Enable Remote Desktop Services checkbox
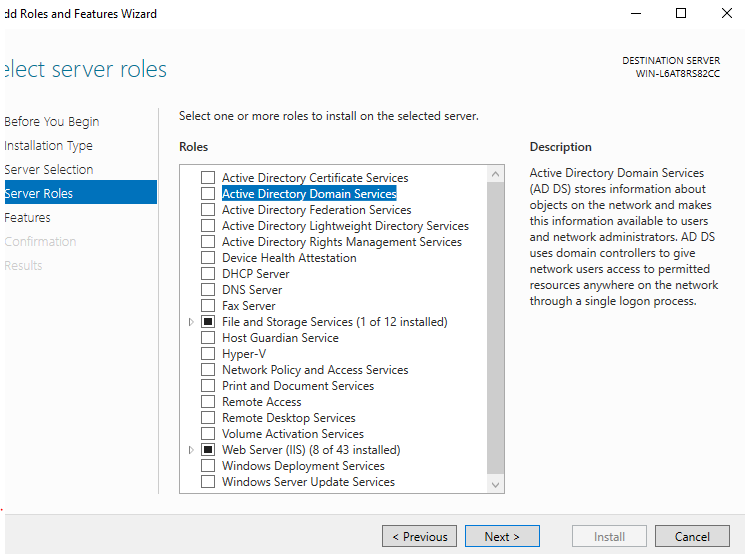The height and width of the screenshot is (554, 745). click(208, 418)
